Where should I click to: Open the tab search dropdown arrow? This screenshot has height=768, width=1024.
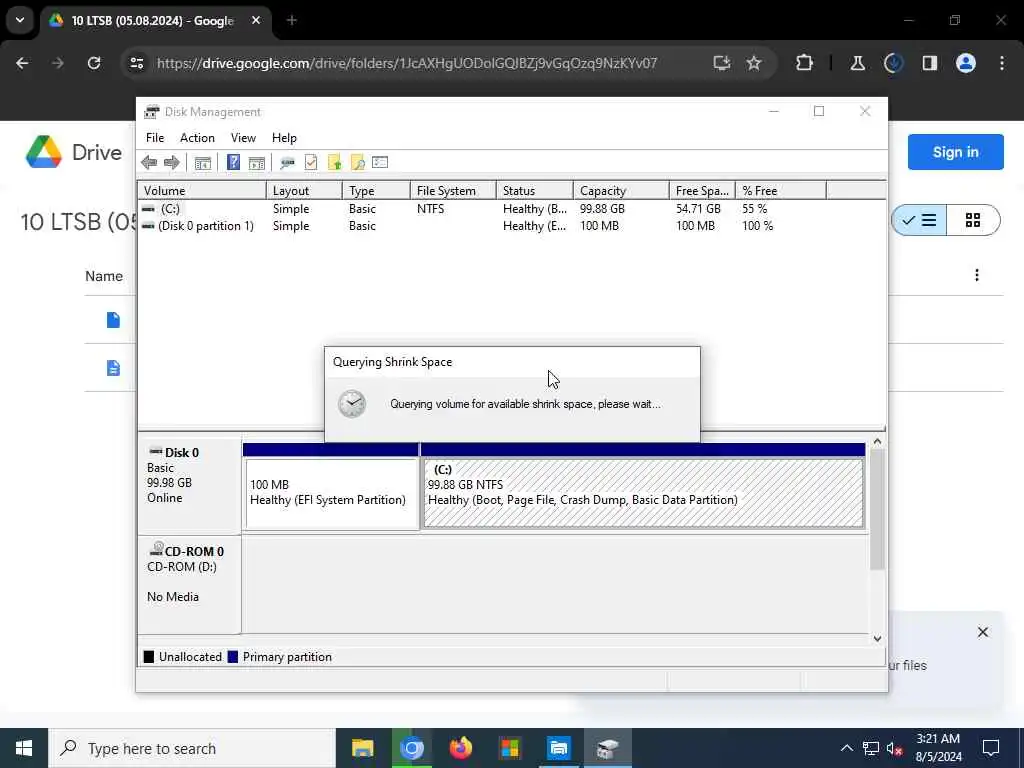pos(20,20)
